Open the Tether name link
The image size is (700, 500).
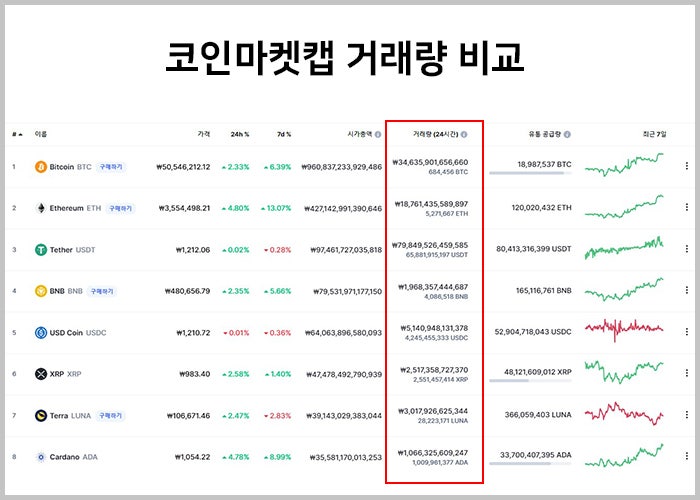61,250
